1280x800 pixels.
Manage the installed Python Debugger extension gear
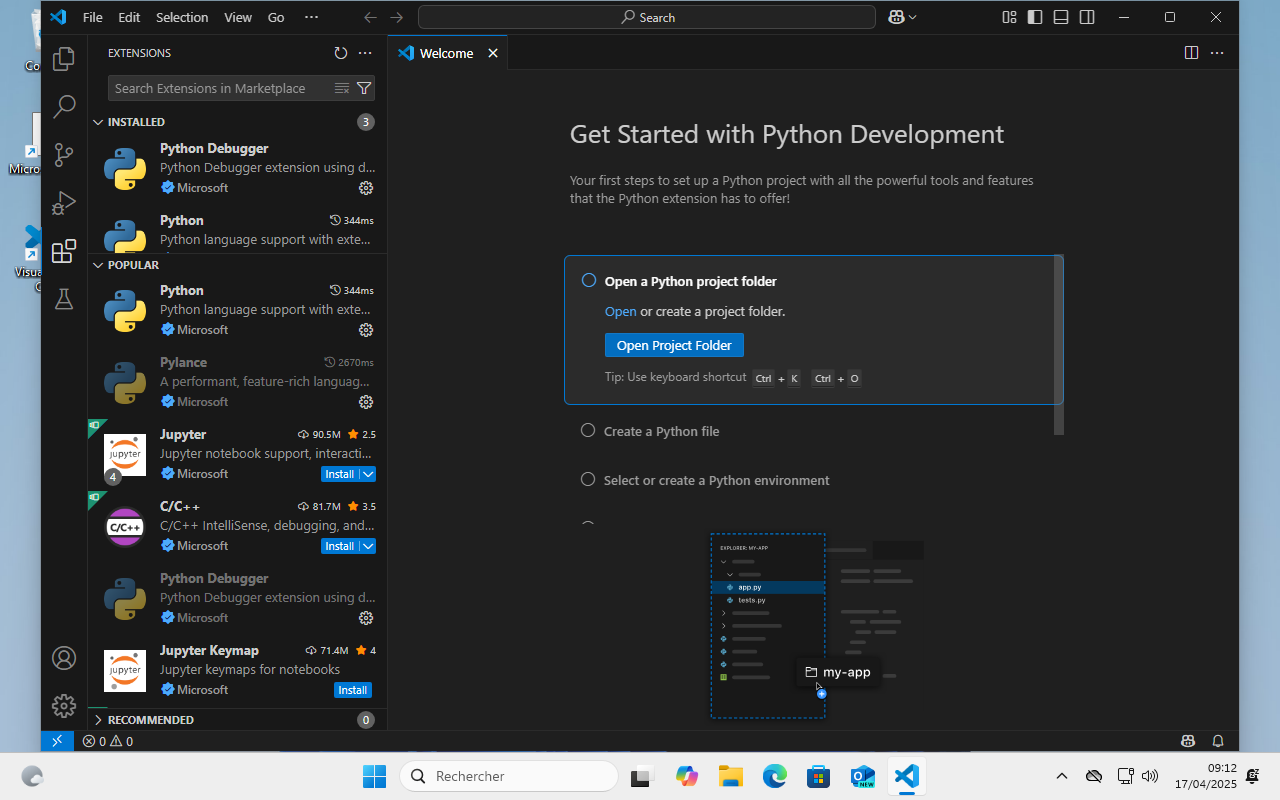[366, 188]
